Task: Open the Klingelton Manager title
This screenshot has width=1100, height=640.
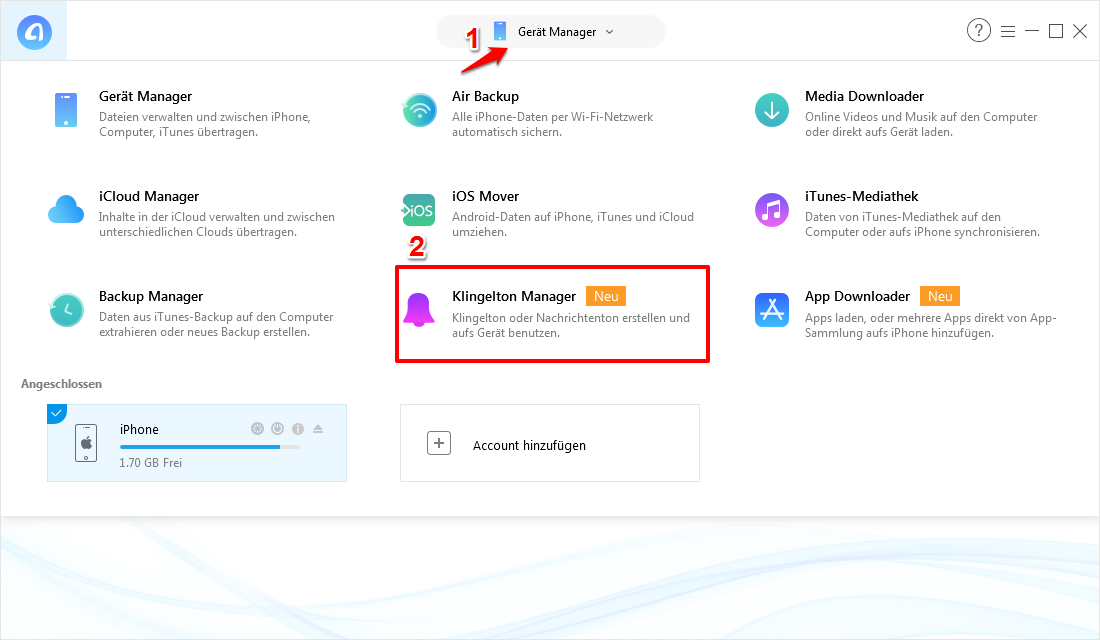Action: click(x=514, y=296)
